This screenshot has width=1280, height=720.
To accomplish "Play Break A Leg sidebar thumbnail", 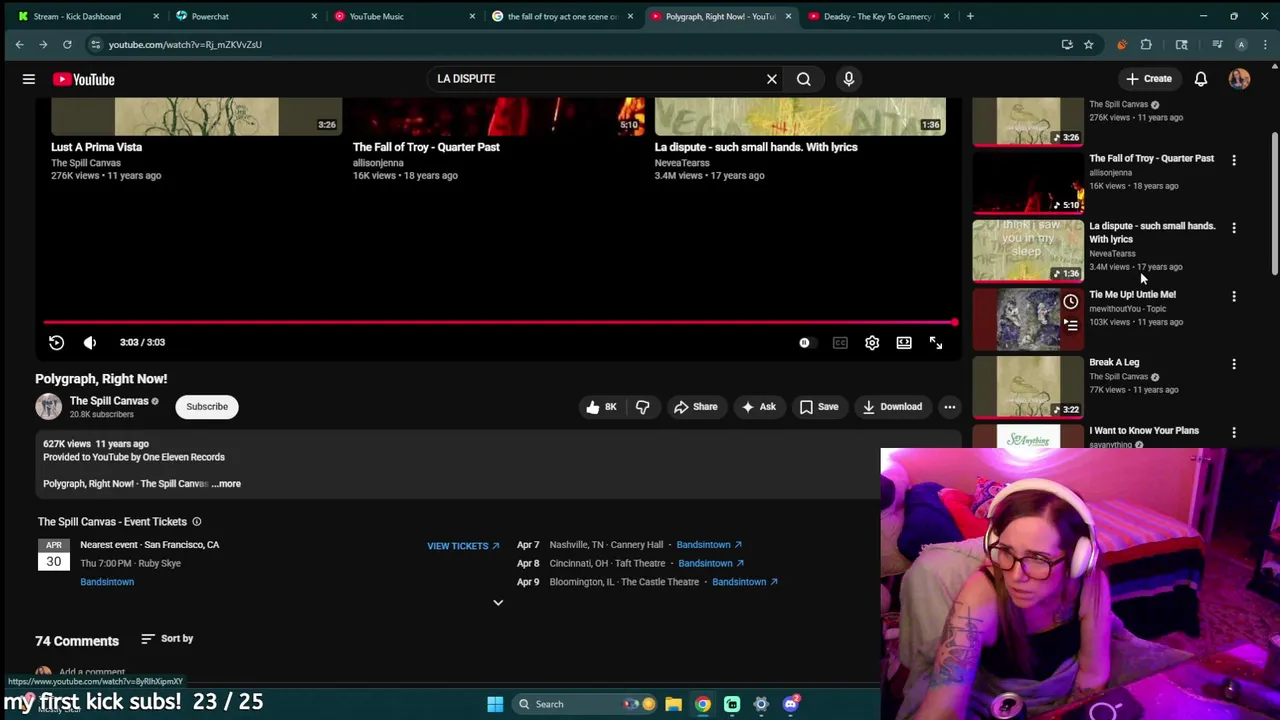I will point(1027,387).
